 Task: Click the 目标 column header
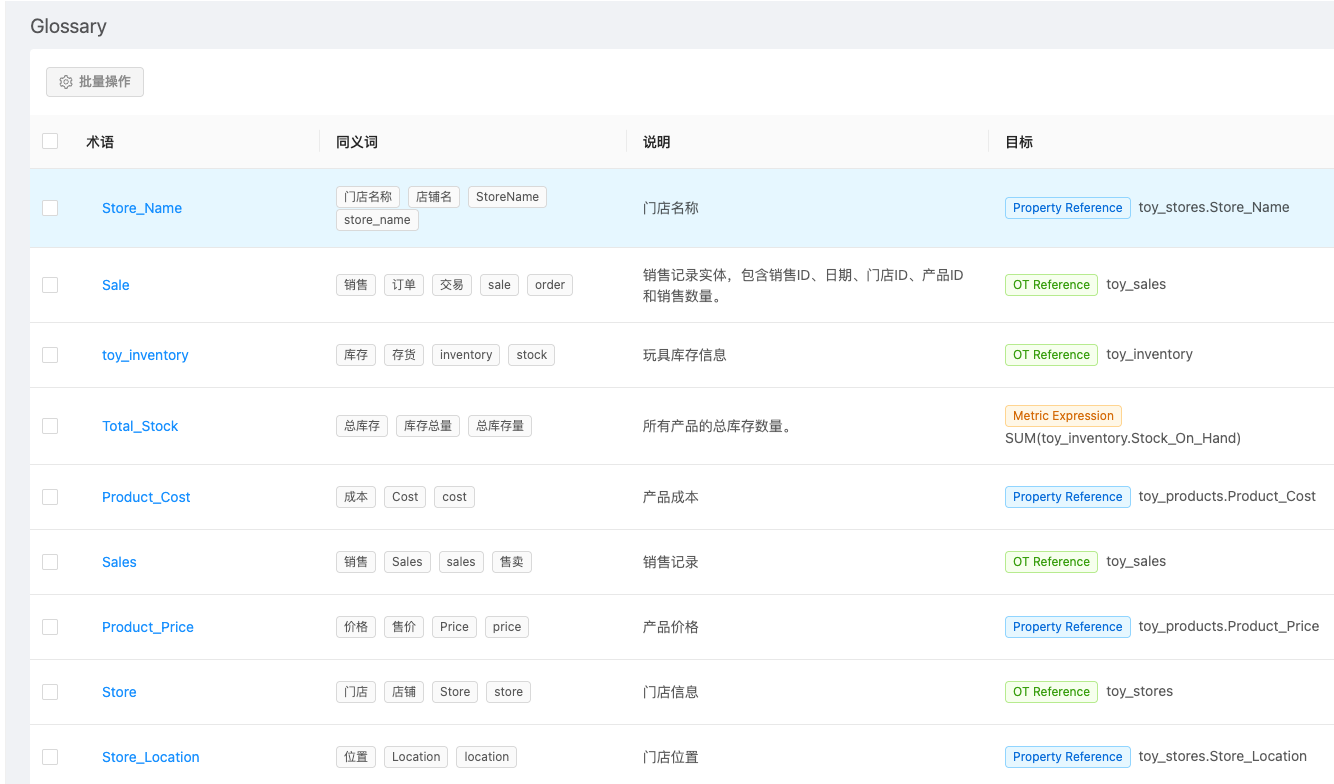click(1019, 142)
